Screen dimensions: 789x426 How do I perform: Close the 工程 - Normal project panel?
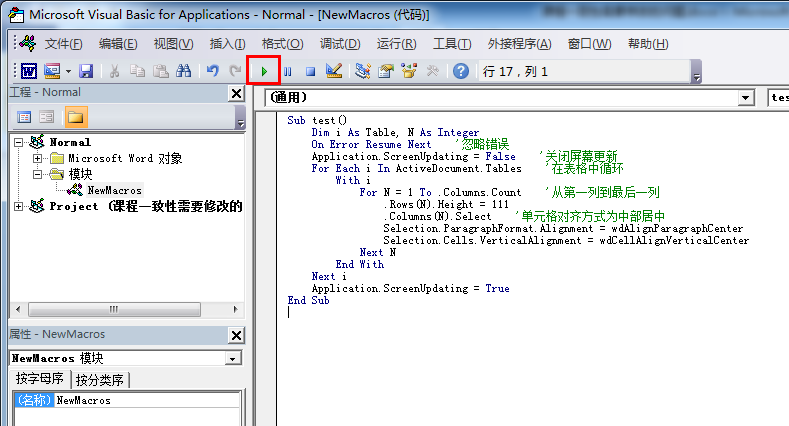pyautogui.click(x=236, y=93)
